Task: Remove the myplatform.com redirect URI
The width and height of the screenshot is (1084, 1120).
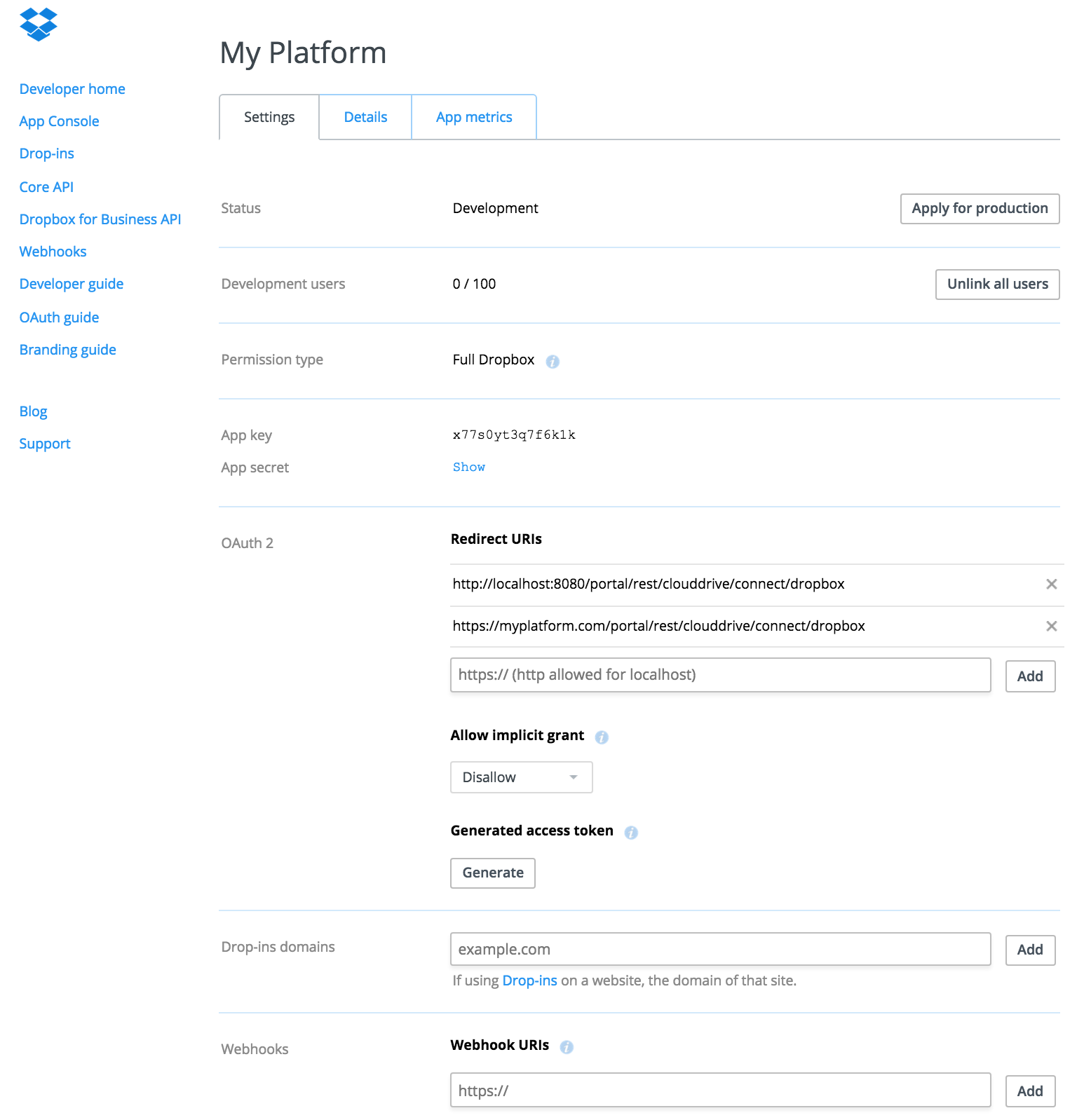Action: coord(1052,626)
